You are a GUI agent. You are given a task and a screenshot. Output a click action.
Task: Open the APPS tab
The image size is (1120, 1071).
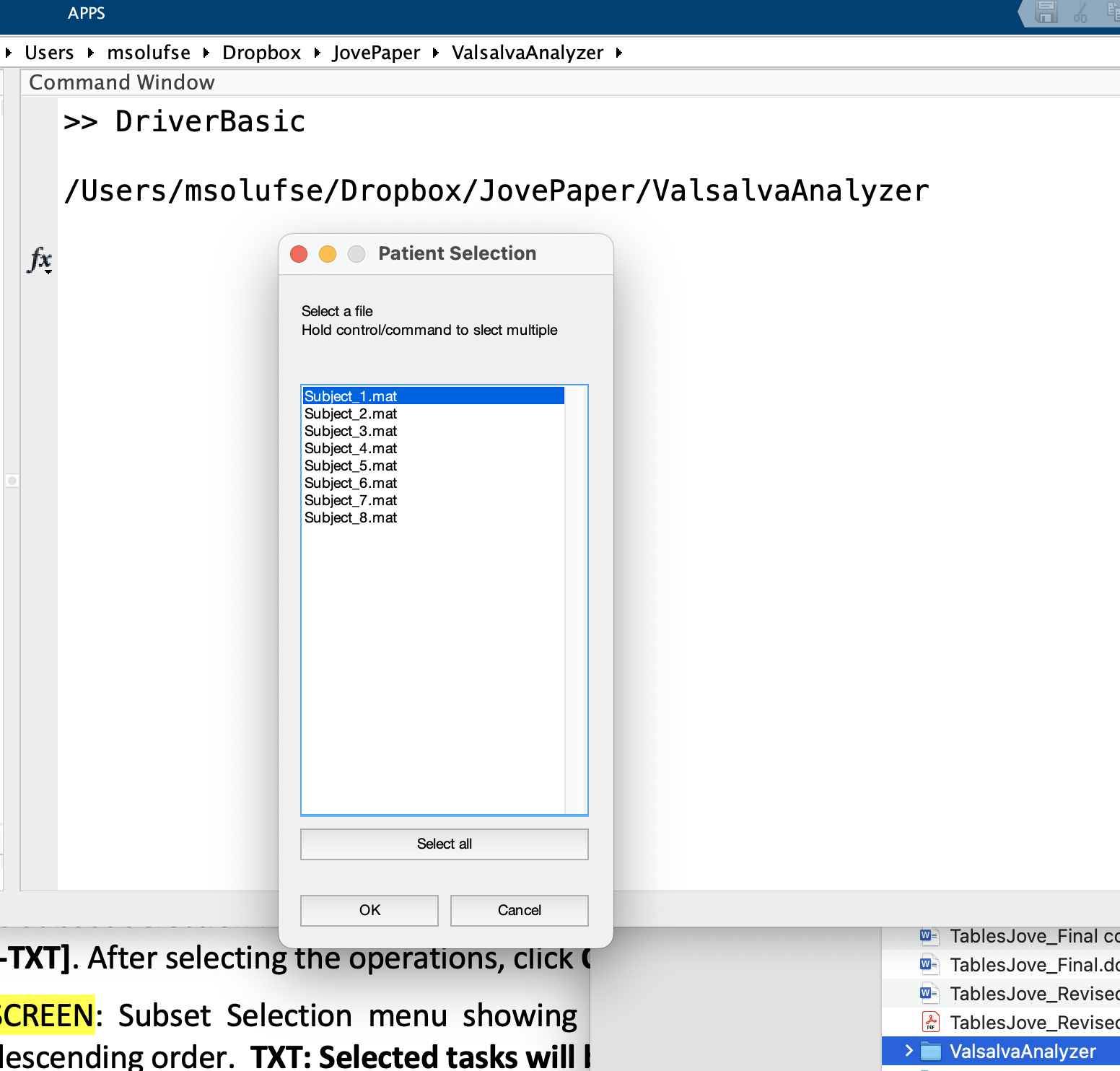pyautogui.click(x=87, y=13)
